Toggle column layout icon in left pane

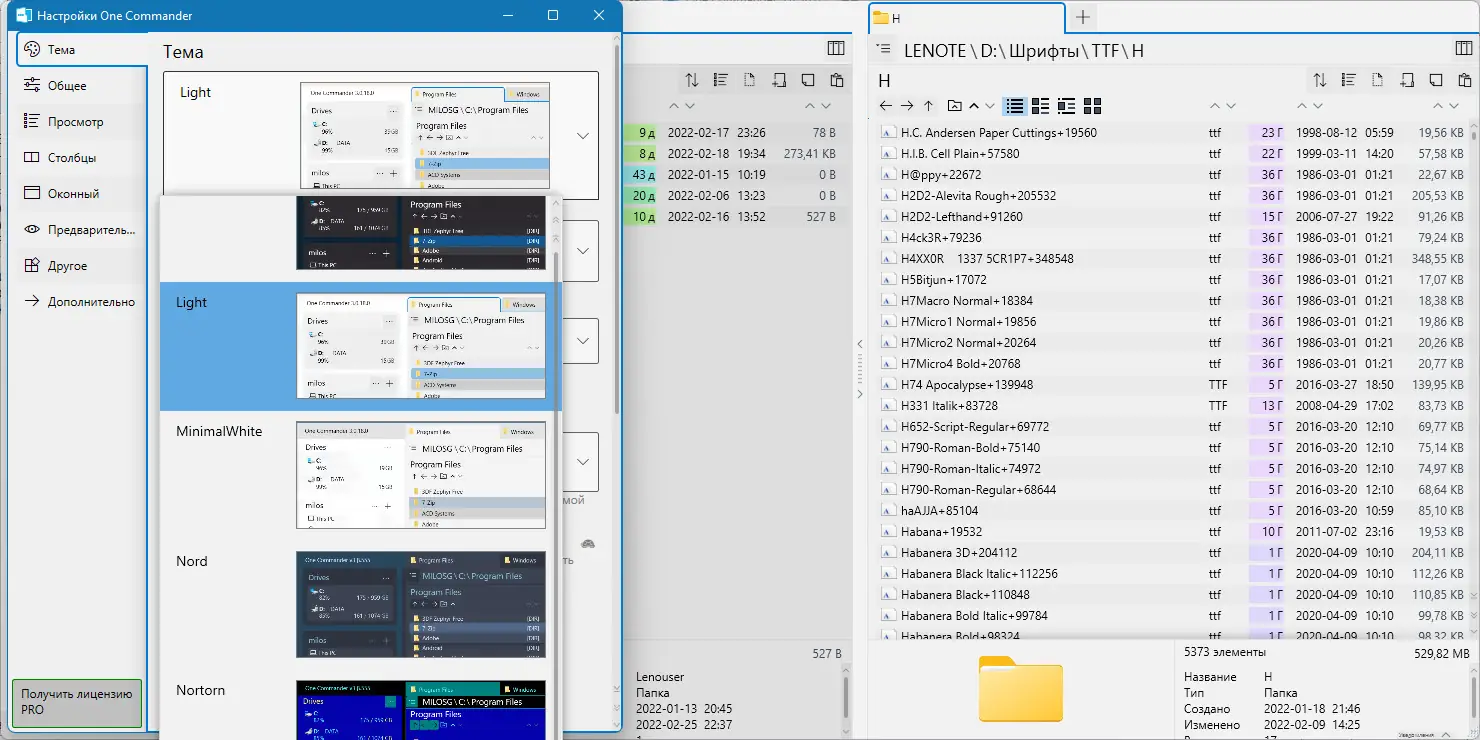tap(836, 49)
